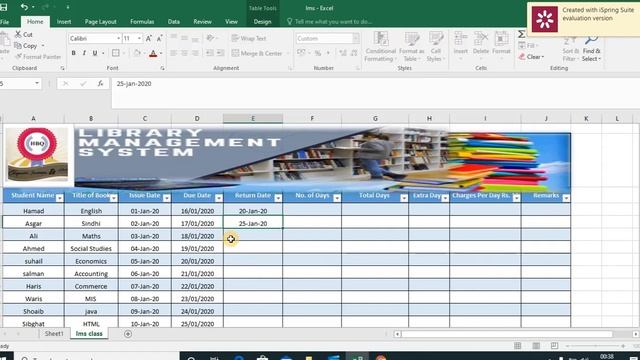This screenshot has height=360, width=640.
Task: Select the student name cell Shoaib
Action: point(33,311)
